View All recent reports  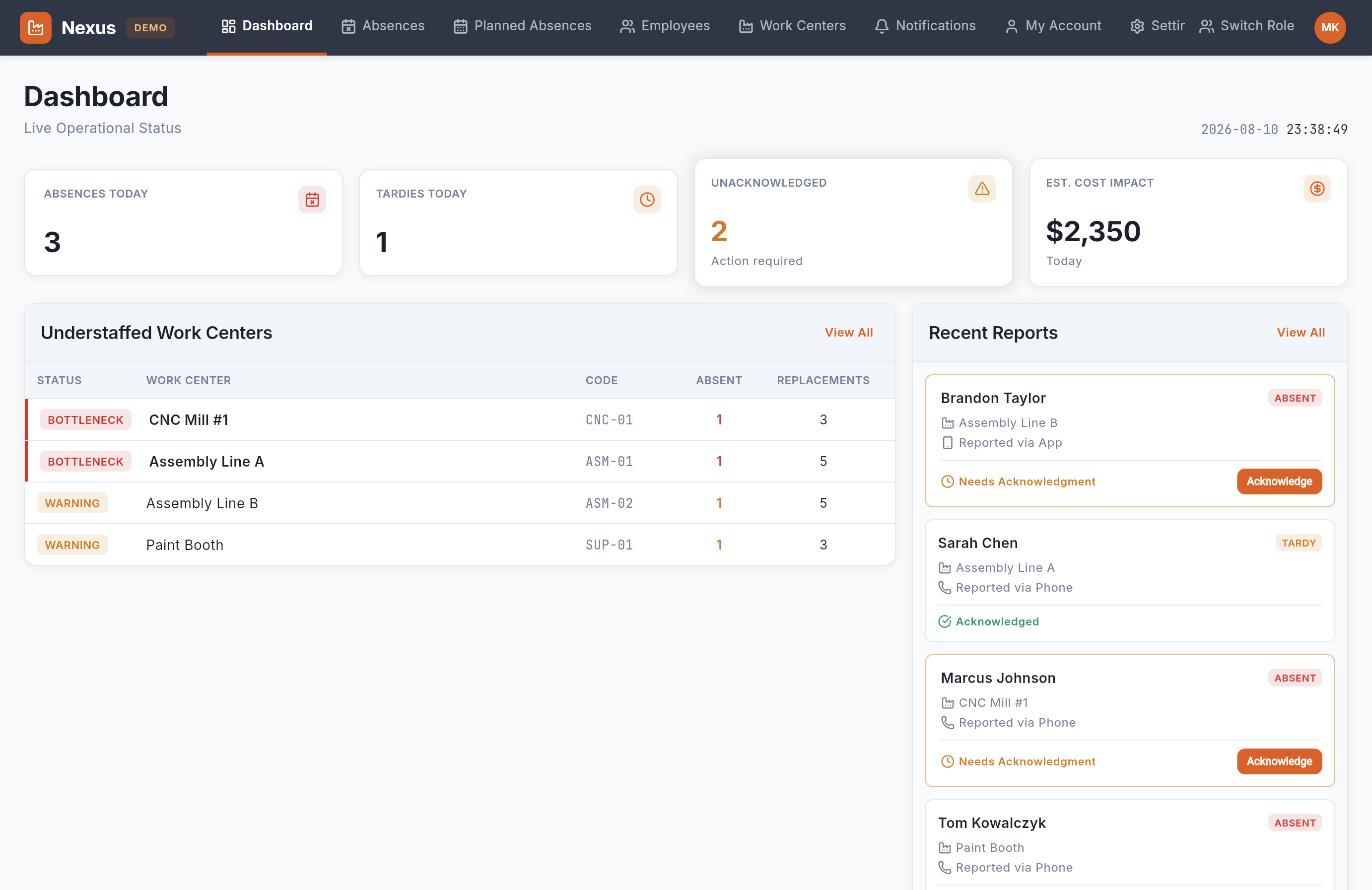tap(1301, 332)
